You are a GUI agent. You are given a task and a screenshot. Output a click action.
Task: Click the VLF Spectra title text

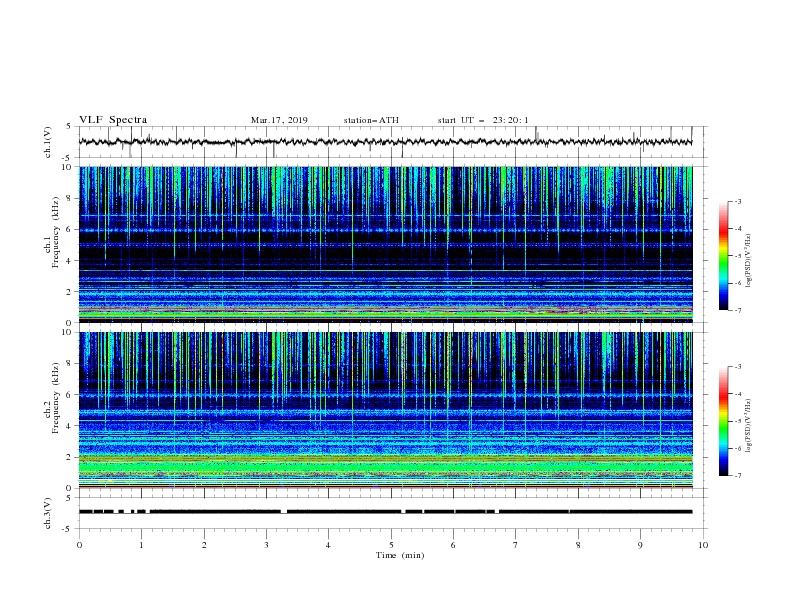[x=113, y=120]
